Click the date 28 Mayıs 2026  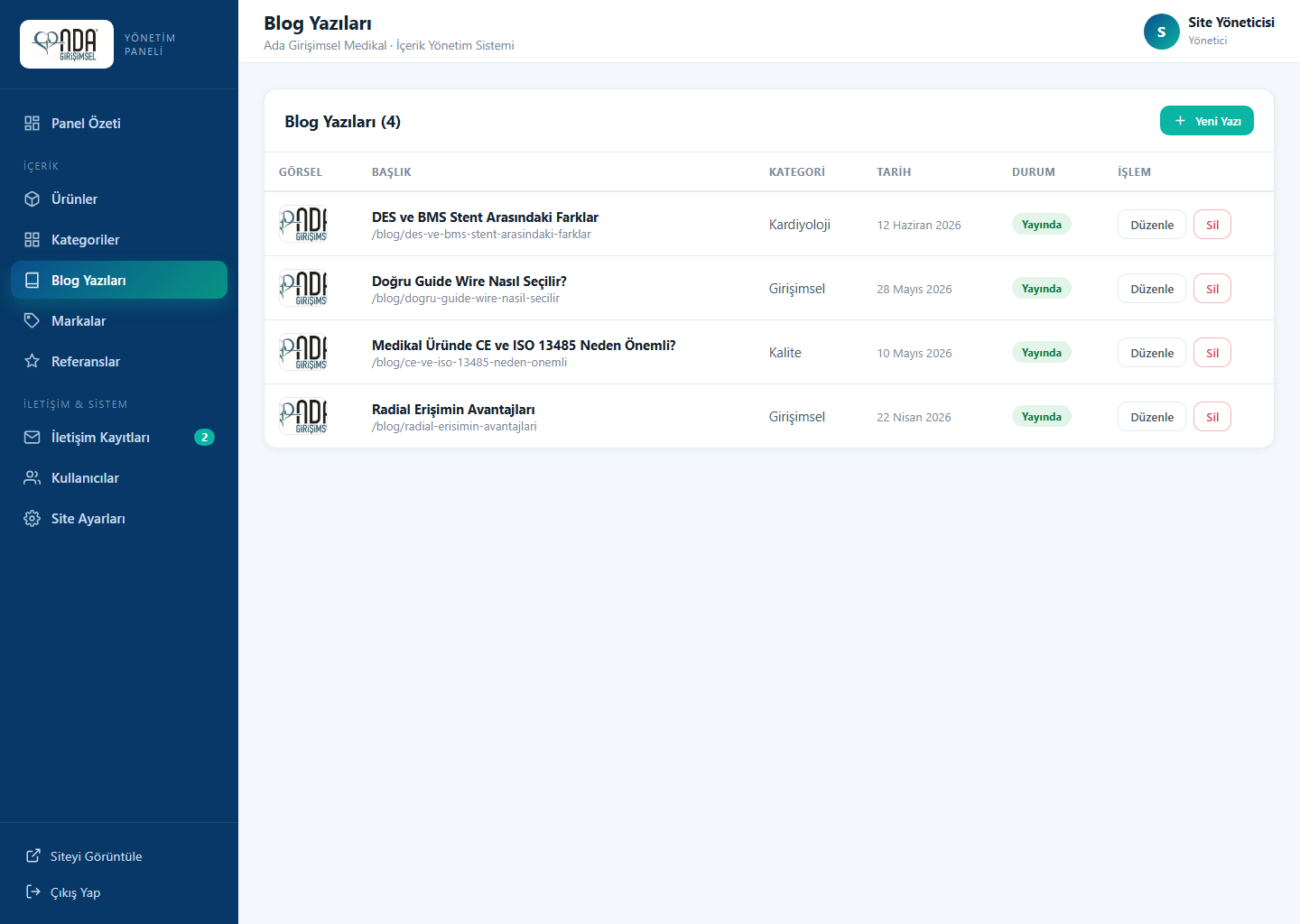click(915, 290)
